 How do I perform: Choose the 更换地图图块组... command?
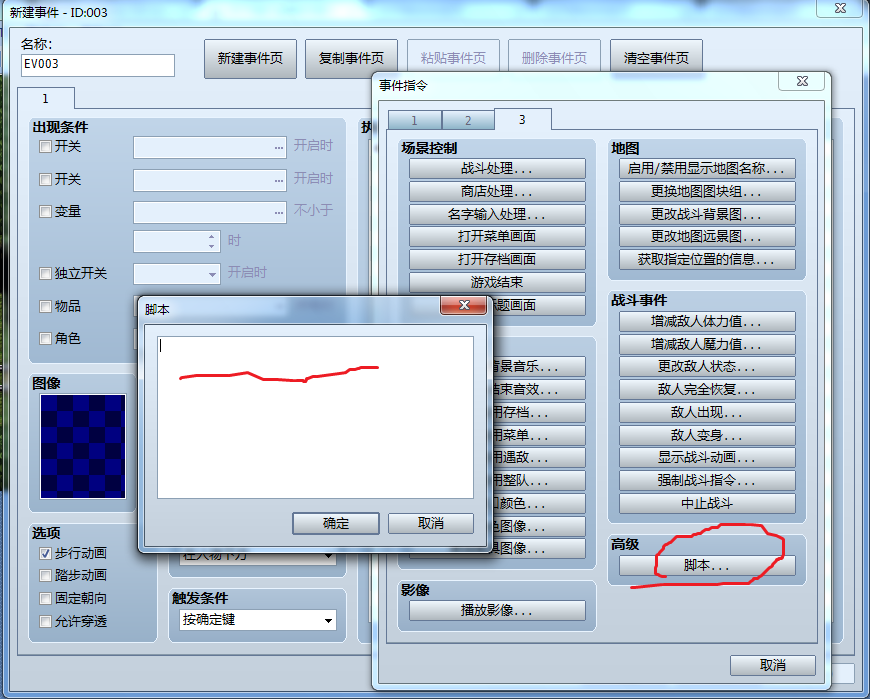point(707,191)
